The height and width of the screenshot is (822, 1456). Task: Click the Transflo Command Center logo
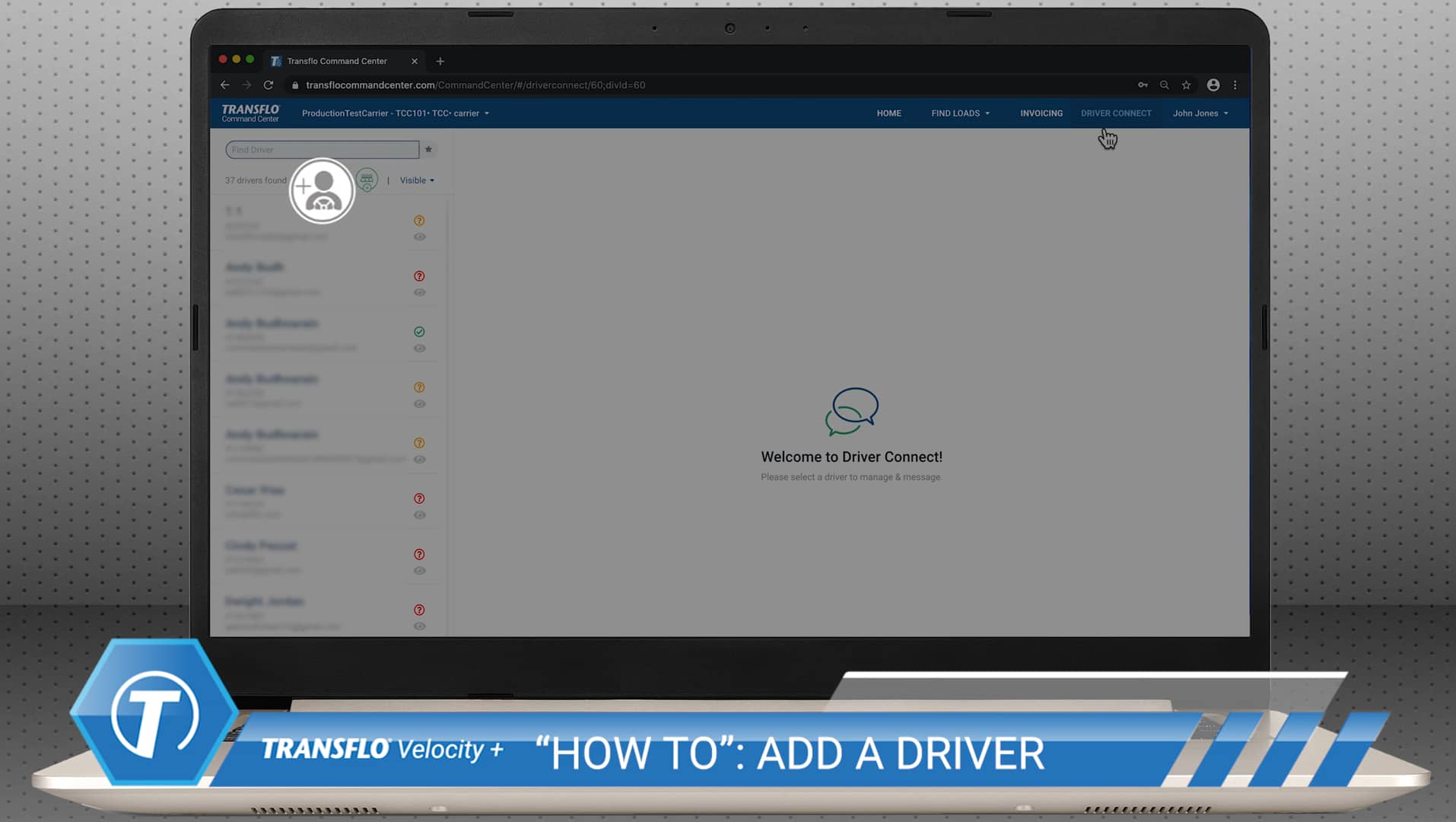click(x=250, y=113)
